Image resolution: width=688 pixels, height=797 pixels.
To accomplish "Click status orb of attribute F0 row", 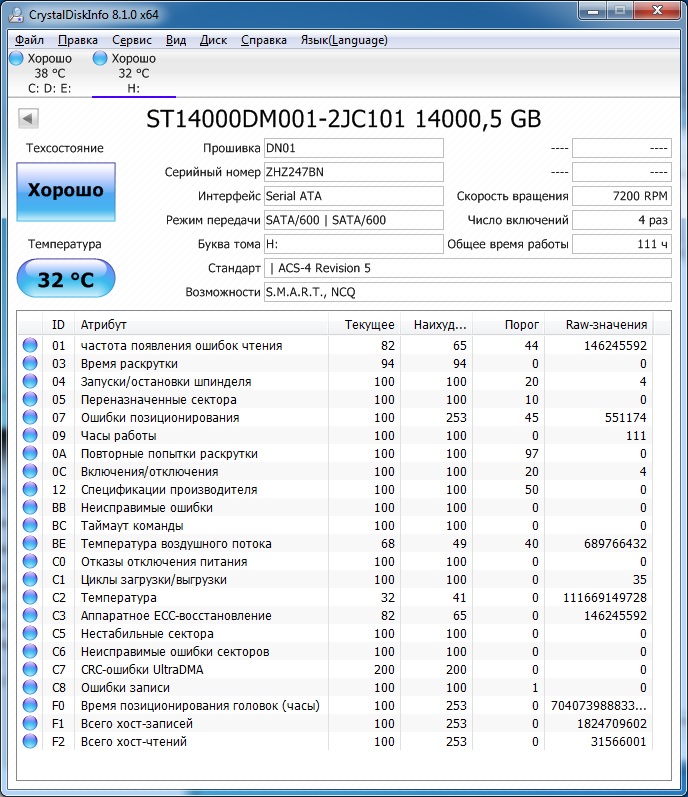I will coord(30,706).
